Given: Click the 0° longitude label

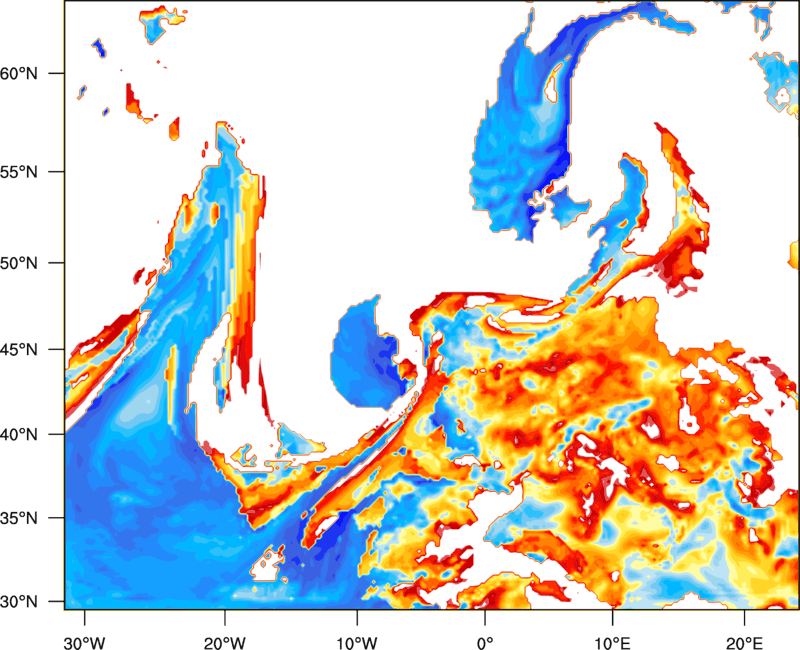Looking at the screenshot, I should (x=485, y=643).
